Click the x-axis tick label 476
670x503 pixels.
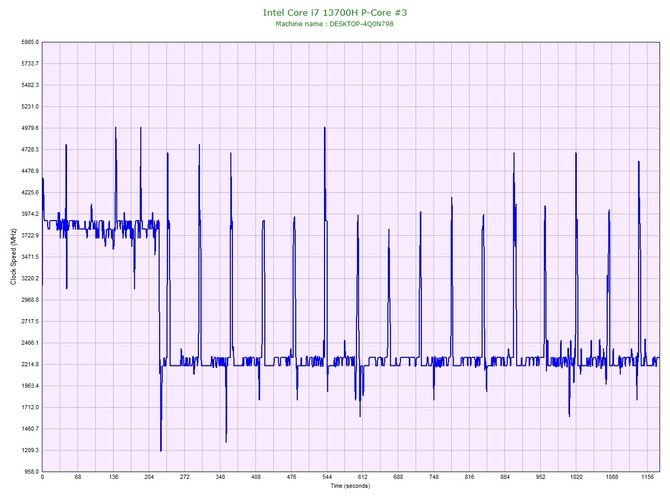click(x=291, y=477)
